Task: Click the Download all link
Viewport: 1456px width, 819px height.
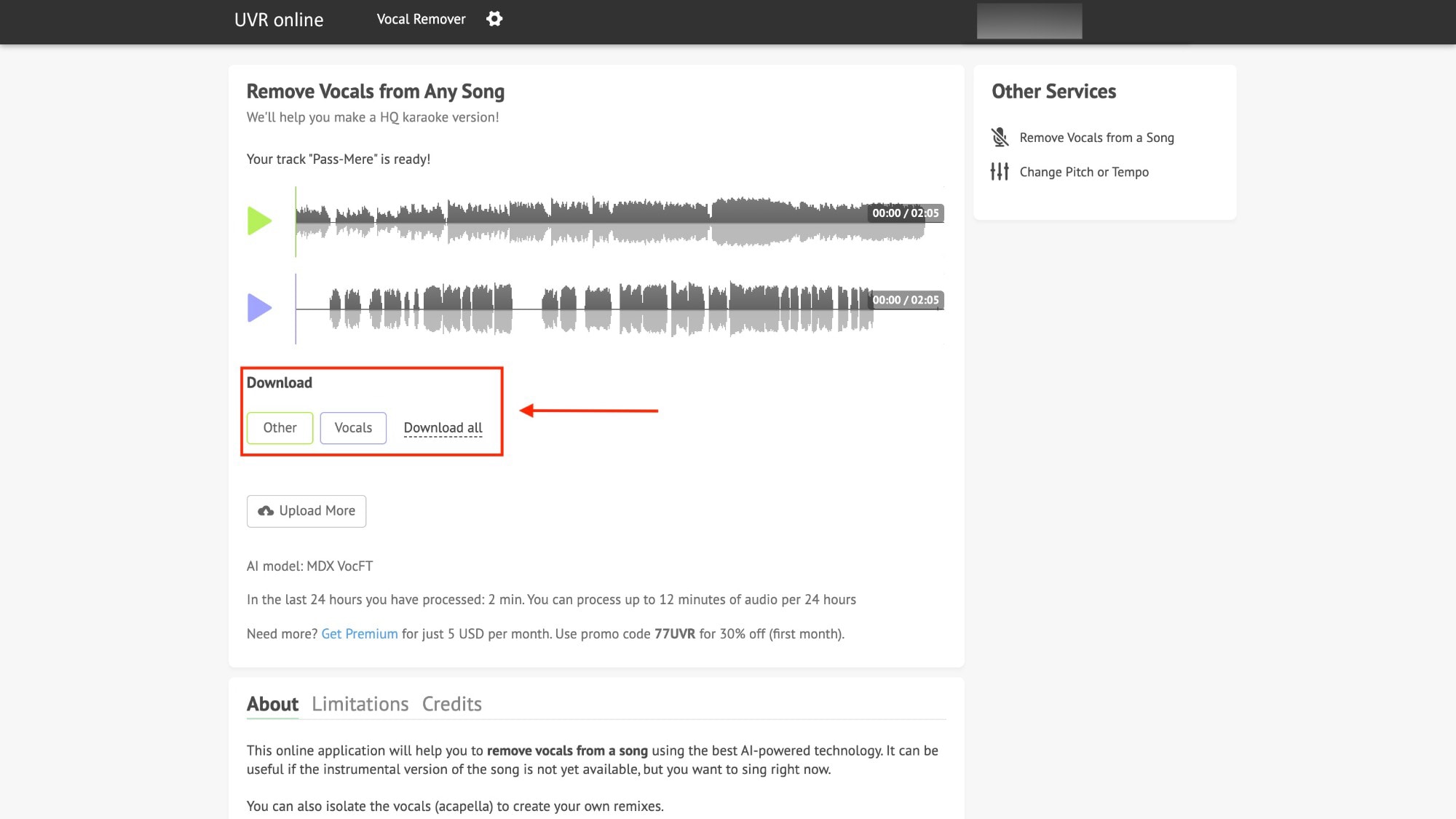Action: tap(443, 428)
